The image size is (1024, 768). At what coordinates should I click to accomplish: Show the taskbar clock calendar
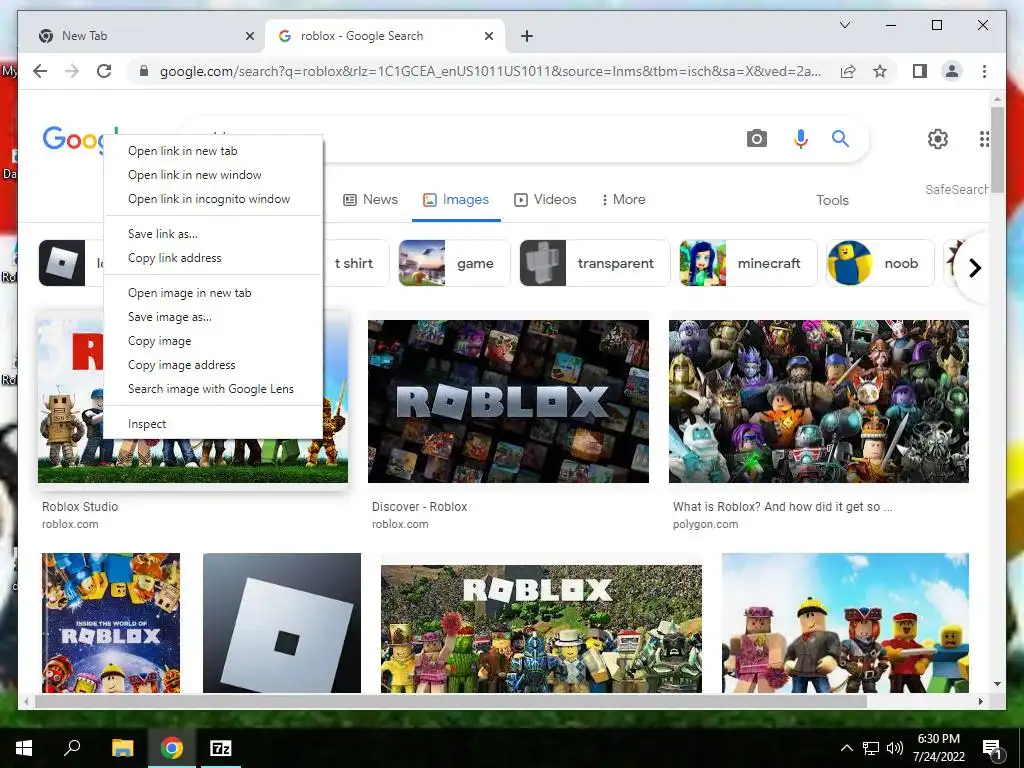tap(938, 748)
